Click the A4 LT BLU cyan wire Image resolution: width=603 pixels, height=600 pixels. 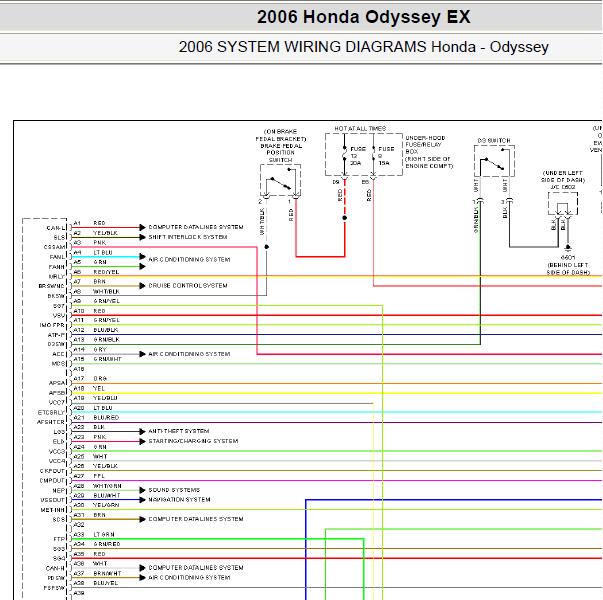click(x=106, y=257)
